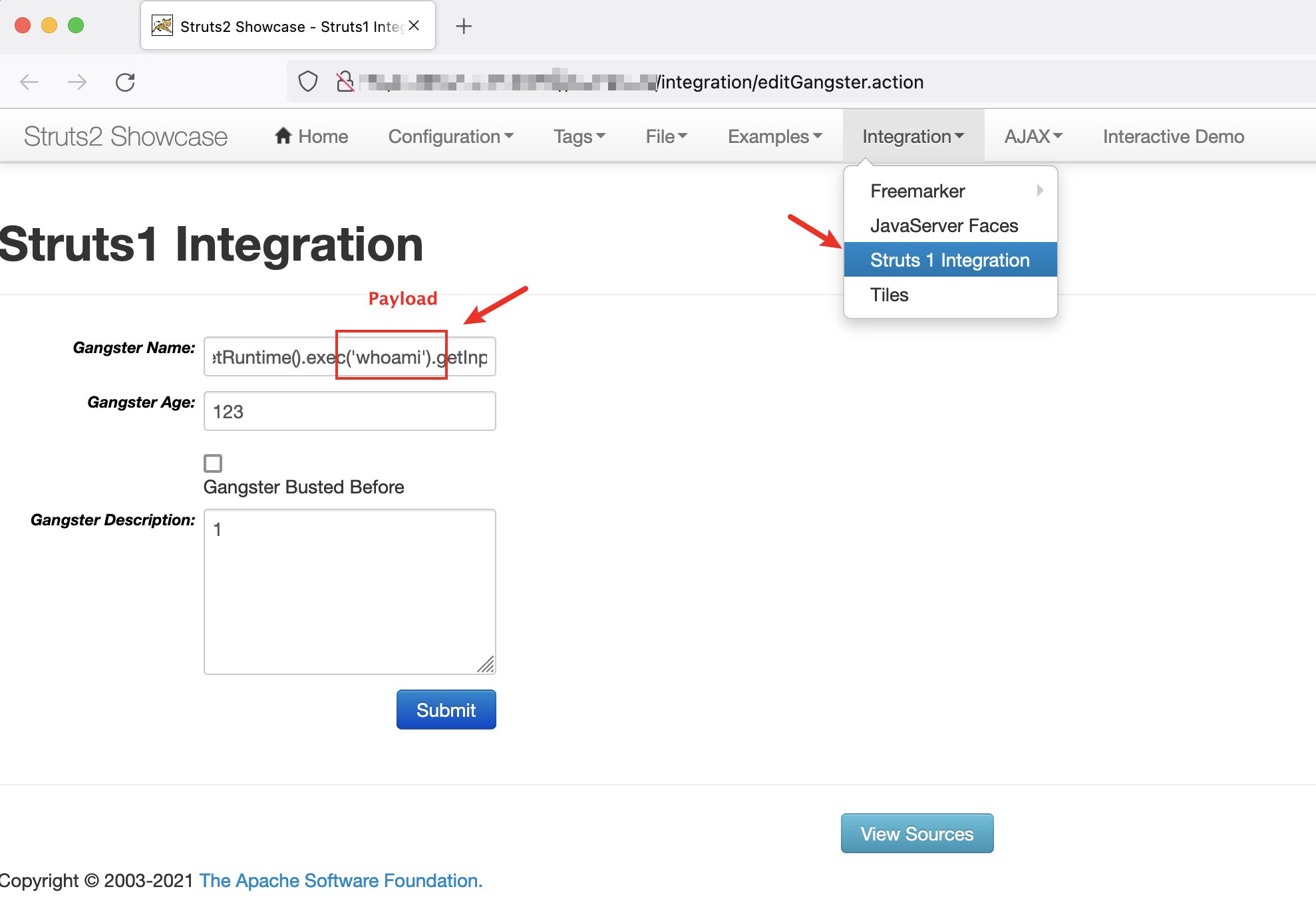
Task: Close the Struts2 Showcase tab
Action: pos(414,25)
